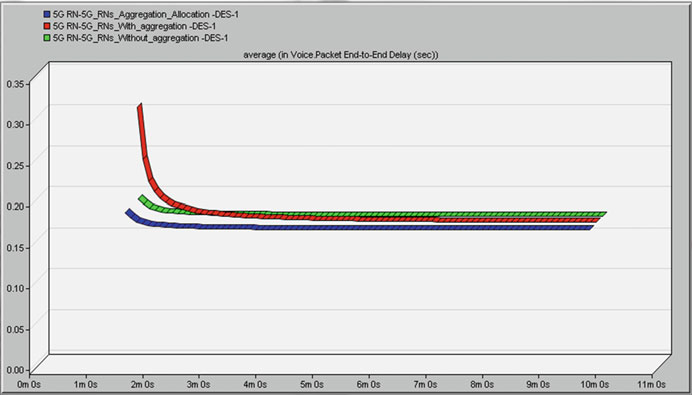
Task: Click the 0m 0s time axis label
Action: point(29,384)
